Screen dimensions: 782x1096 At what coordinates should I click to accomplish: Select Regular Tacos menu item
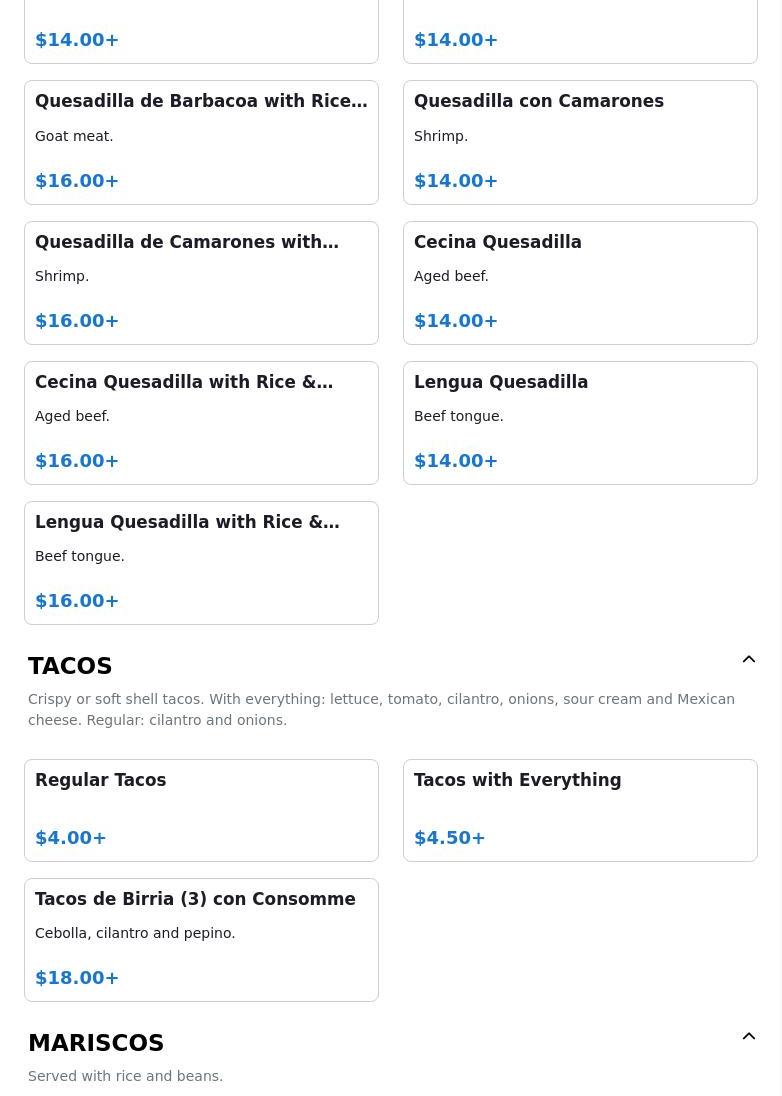point(201,809)
